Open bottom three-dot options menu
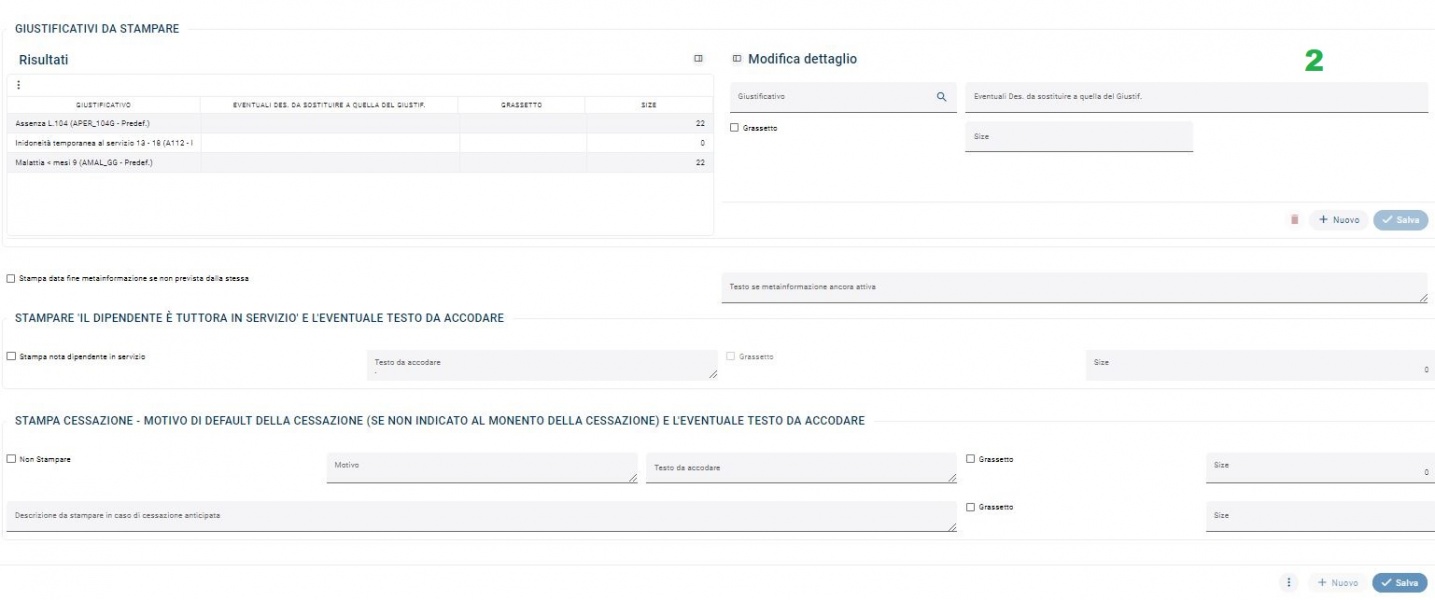 tap(1290, 583)
